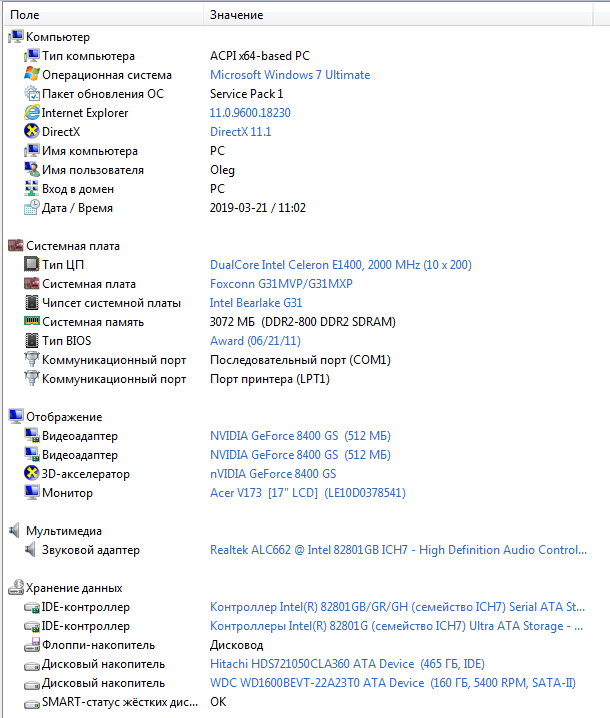Image resolution: width=610 pixels, height=718 pixels.
Task: Click the Монитор row icon
Action: 32,492
